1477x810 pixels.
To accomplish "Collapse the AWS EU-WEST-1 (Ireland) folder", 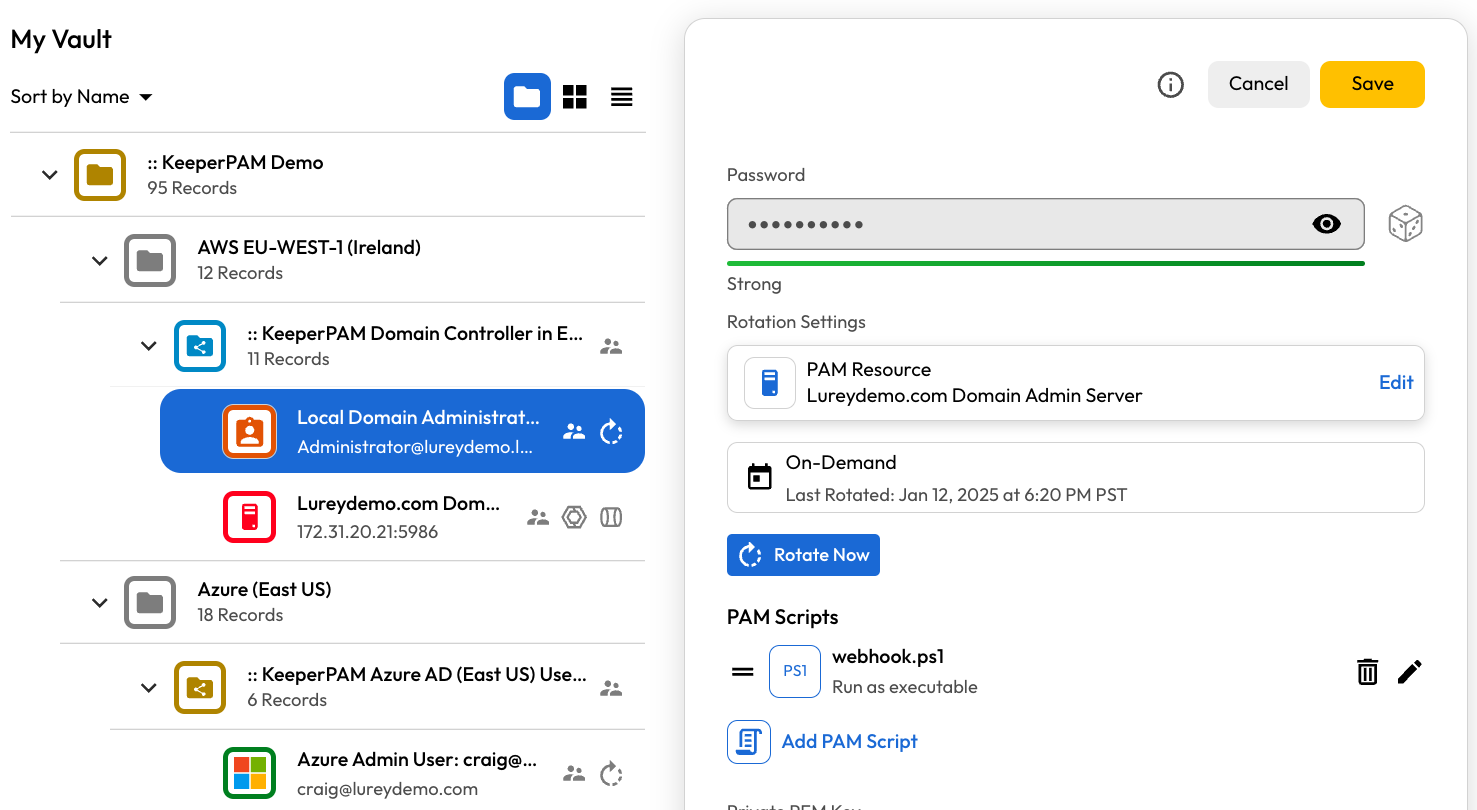I will (99, 261).
